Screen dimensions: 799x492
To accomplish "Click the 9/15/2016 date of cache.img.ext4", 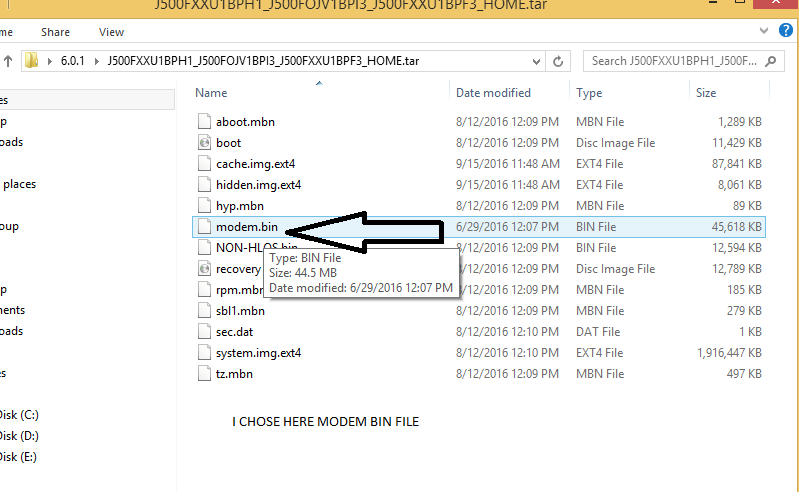I will [x=508, y=163].
